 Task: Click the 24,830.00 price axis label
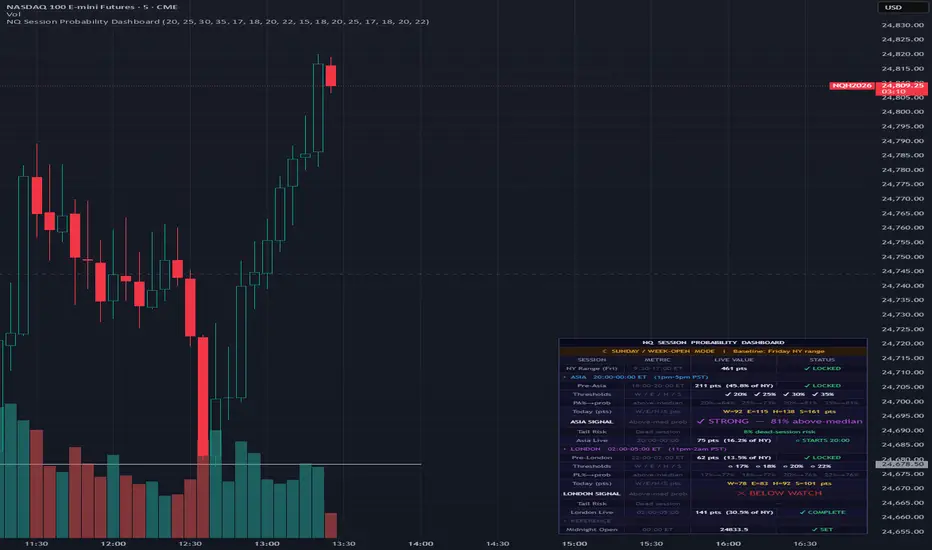(x=902, y=25)
